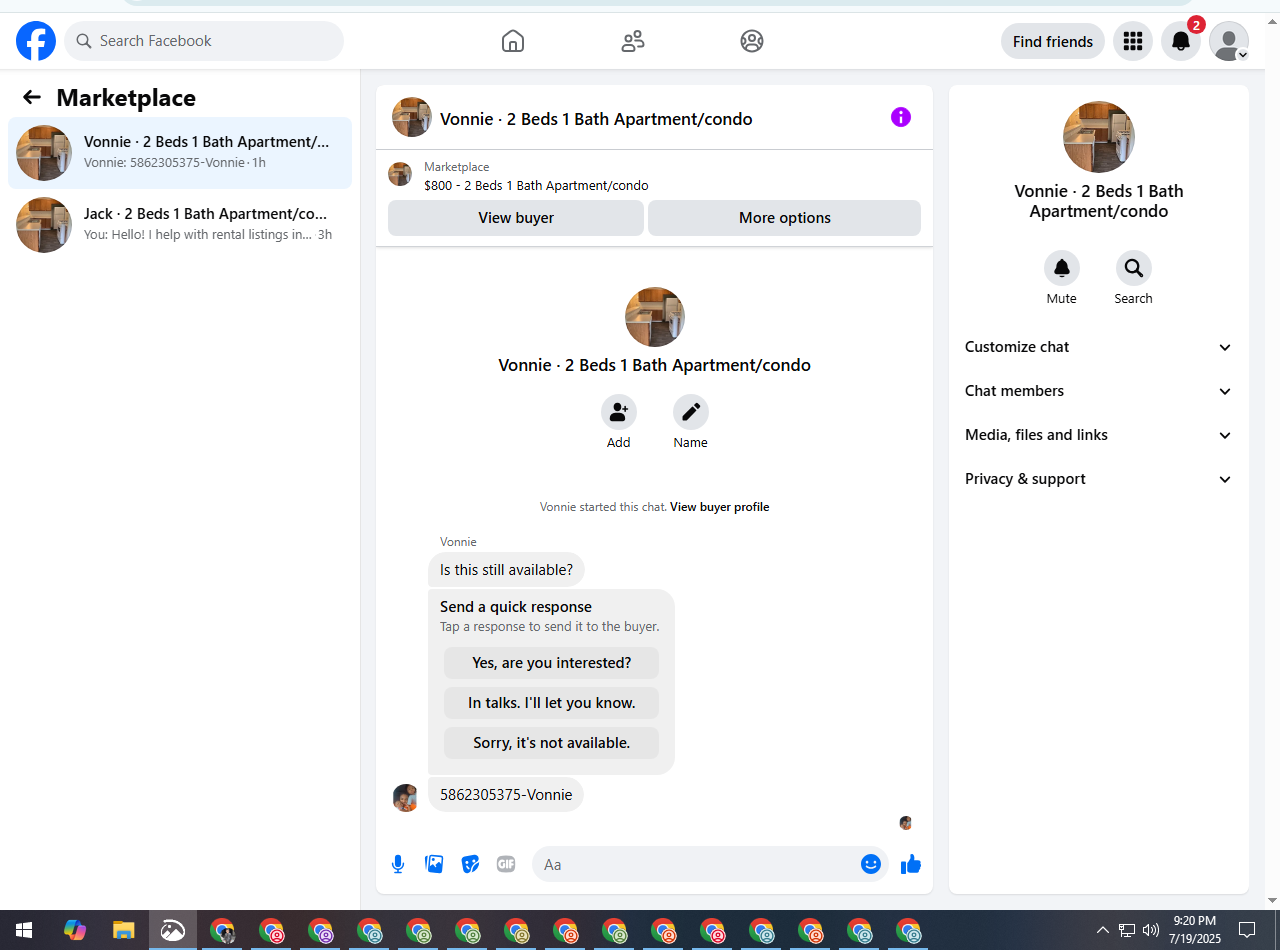This screenshot has height=950, width=1280.
Task: Open File Explorer from taskbar
Action: [123, 930]
